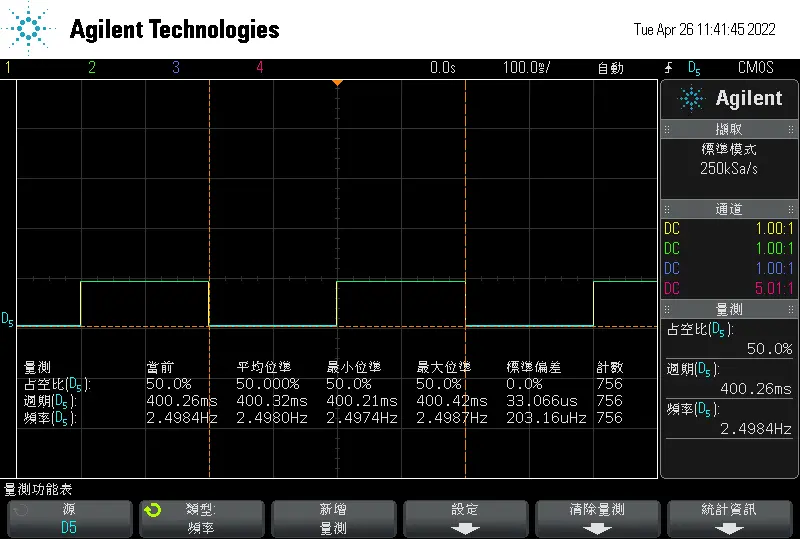This screenshot has width=800, height=539.
Task: Click the 自動 trigger mode indicator
Action: 610,68
